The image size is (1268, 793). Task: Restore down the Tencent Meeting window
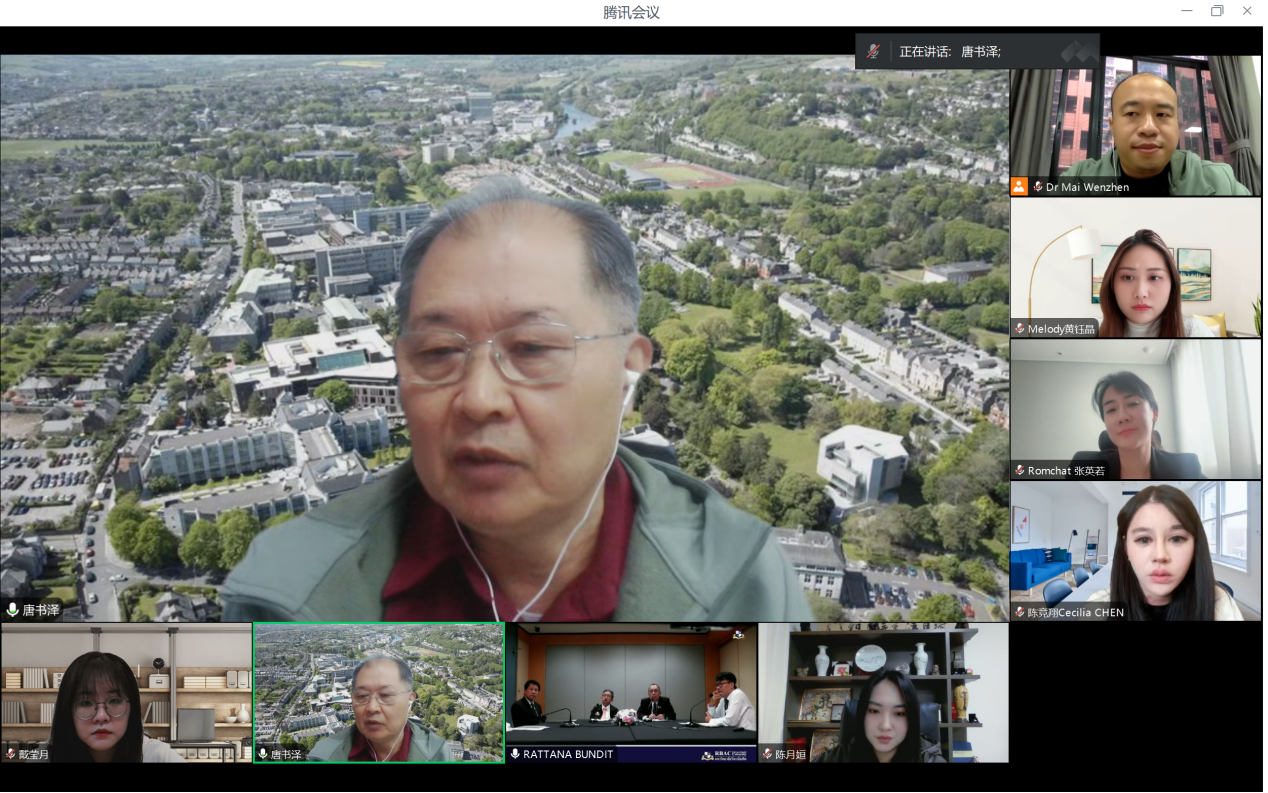[1217, 11]
